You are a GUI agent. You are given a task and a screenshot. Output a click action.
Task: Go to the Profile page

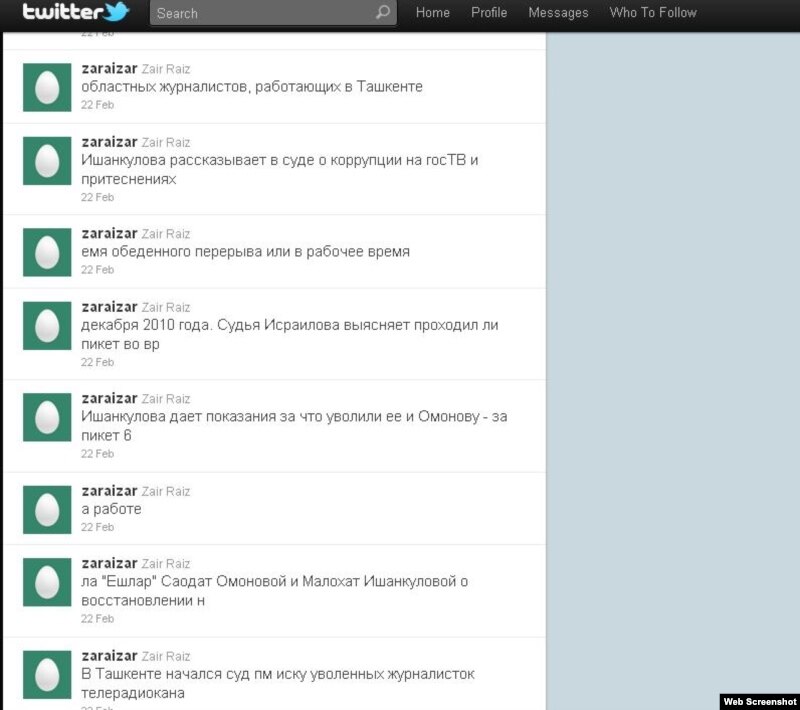[489, 13]
